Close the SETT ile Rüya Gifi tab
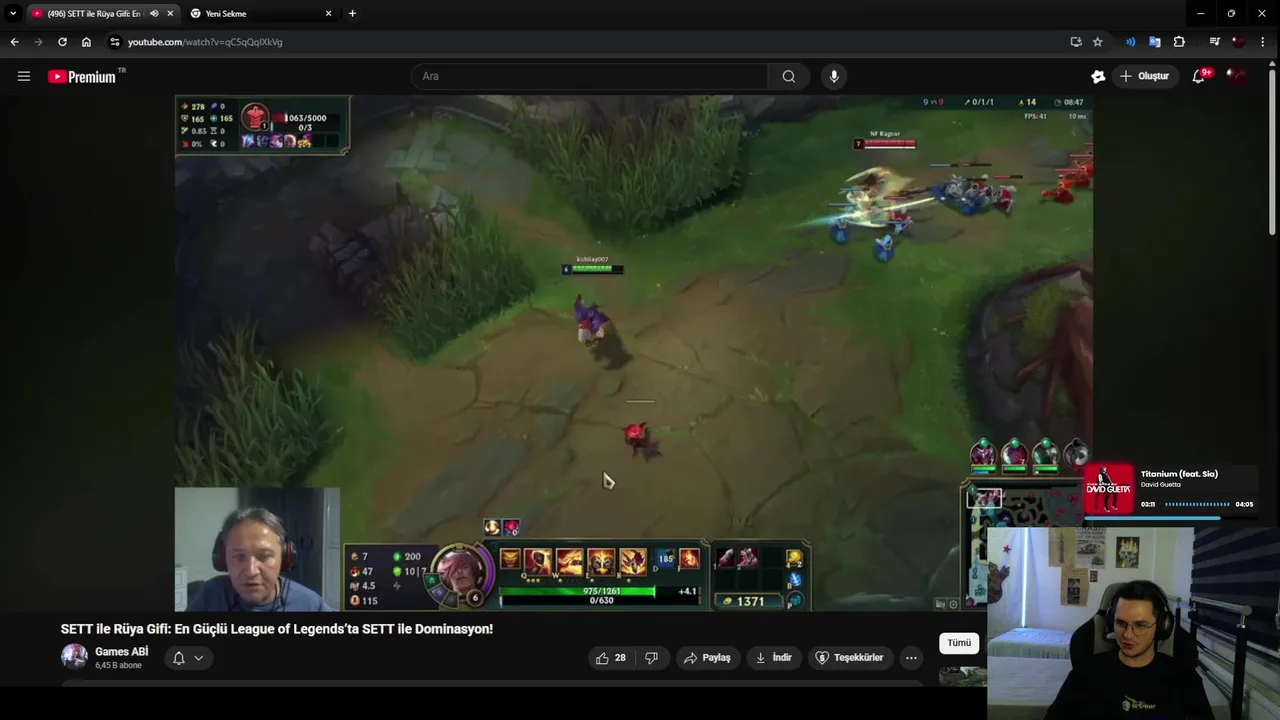The width and height of the screenshot is (1280, 720). pyautogui.click(x=171, y=13)
